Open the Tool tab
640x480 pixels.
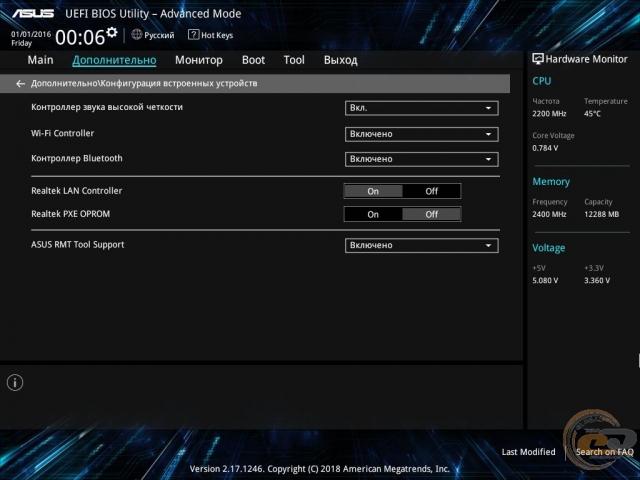[294, 60]
